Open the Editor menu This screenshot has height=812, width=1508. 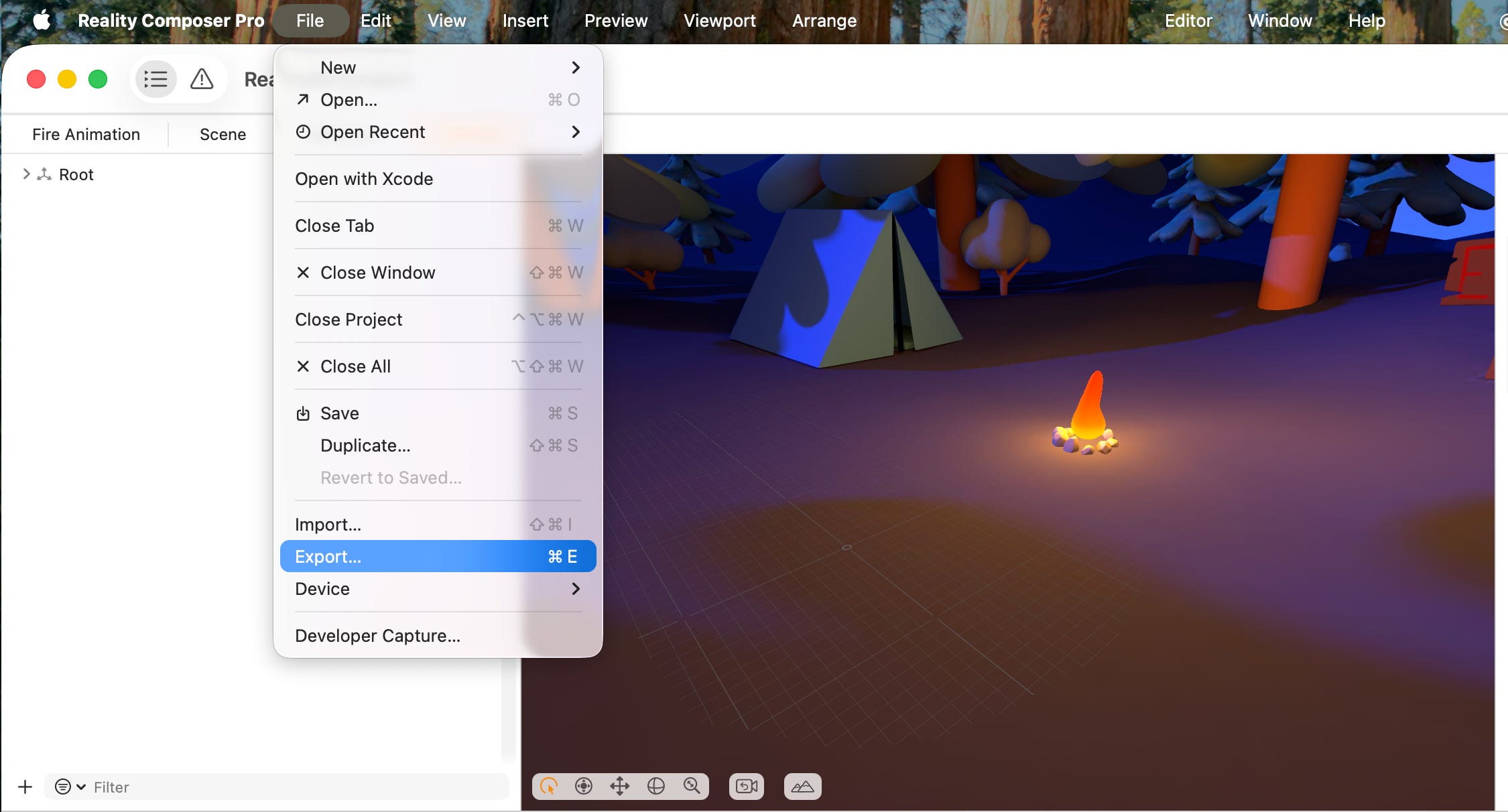[1188, 21]
